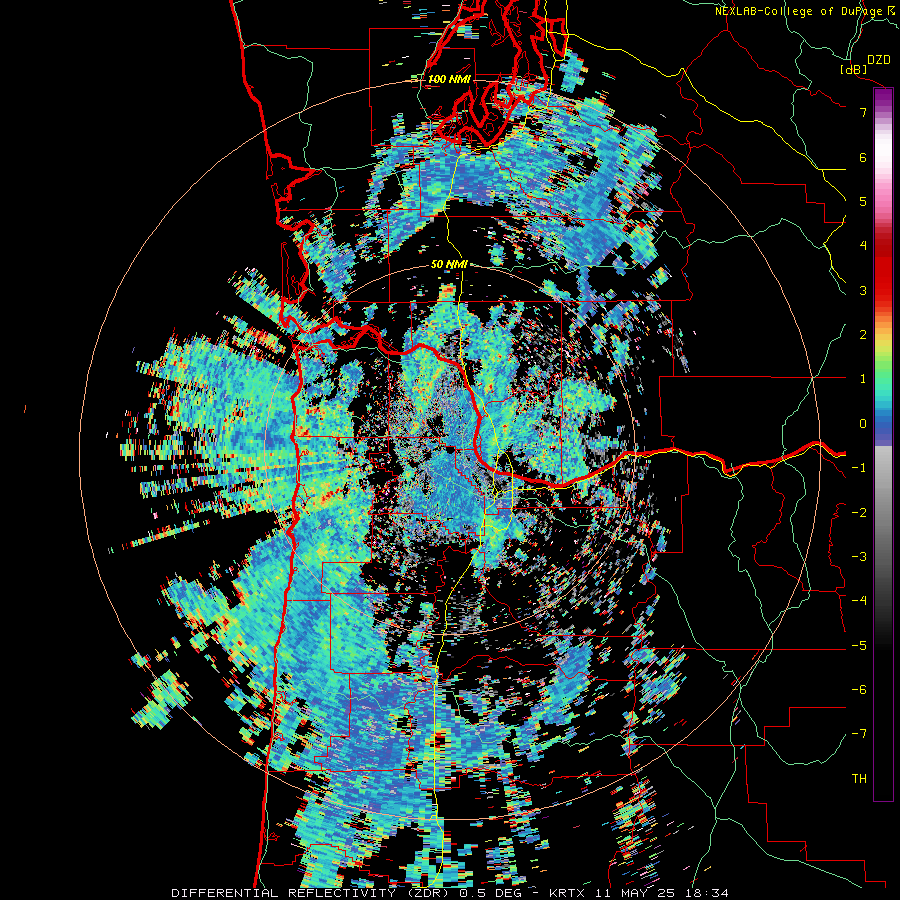Click the DZD product label above color scale

(x=878, y=60)
